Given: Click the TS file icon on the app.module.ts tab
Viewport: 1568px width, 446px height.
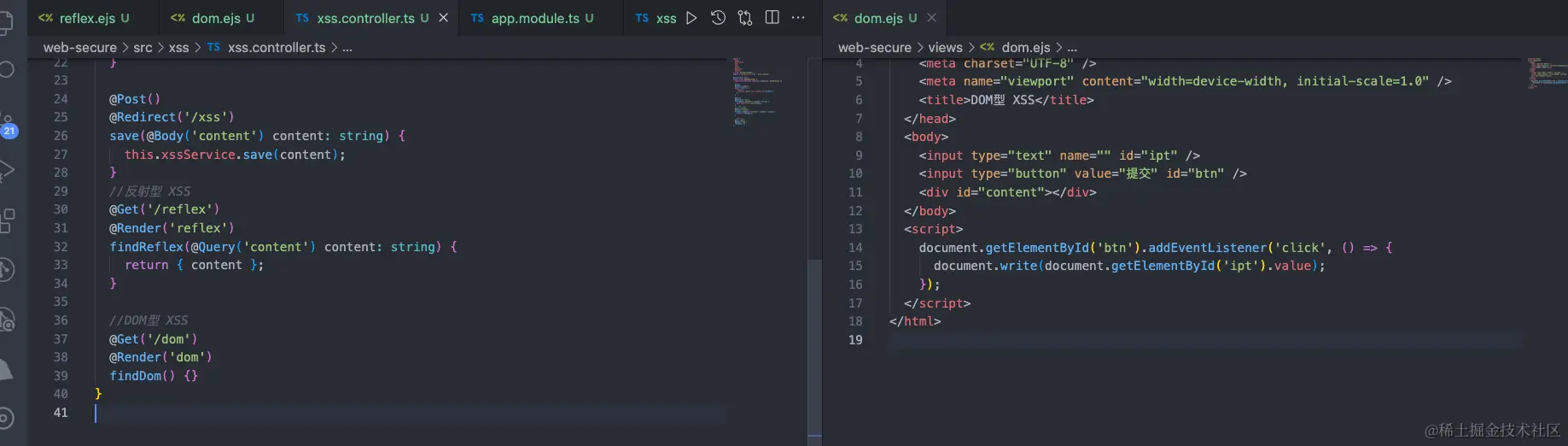Looking at the screenshot, I should (x=477, y=18).
